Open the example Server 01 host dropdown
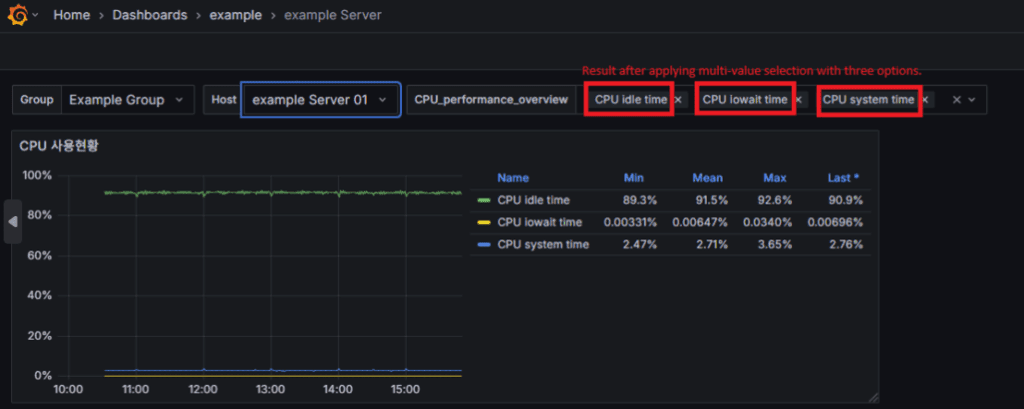This screenshot has width=1024, height=409. pos(320,100)
